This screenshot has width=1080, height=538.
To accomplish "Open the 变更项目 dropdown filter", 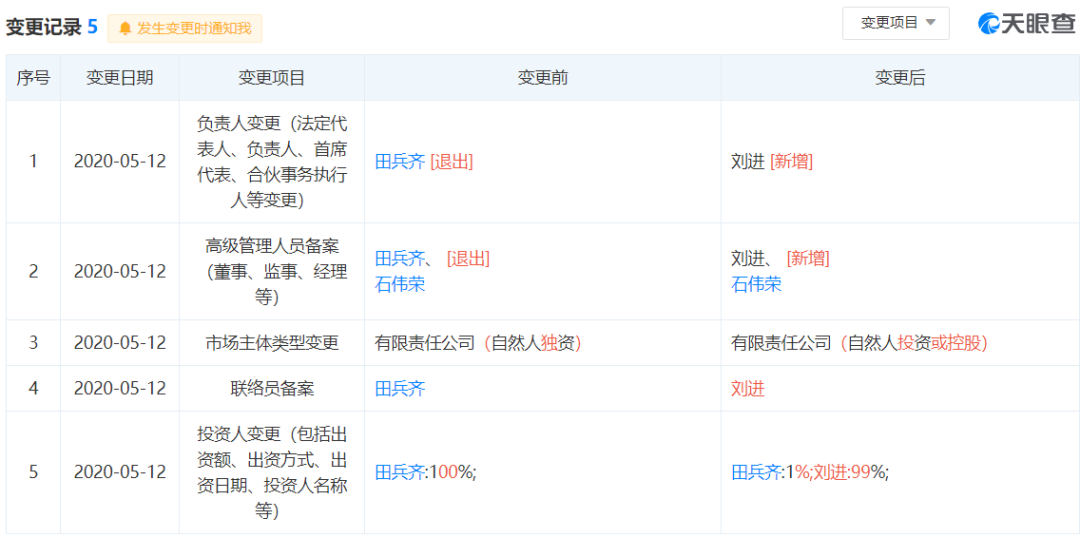I will coord(895,23).
